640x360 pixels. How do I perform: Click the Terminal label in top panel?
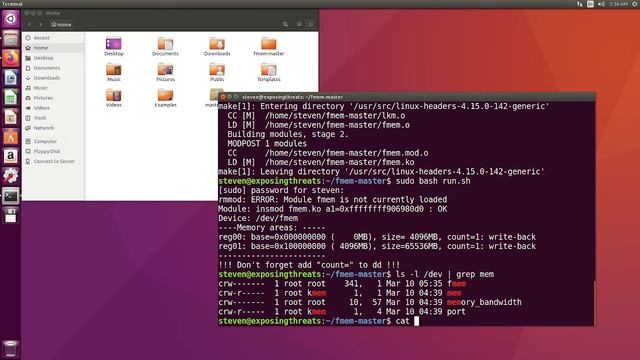click(x=12, y=4)
